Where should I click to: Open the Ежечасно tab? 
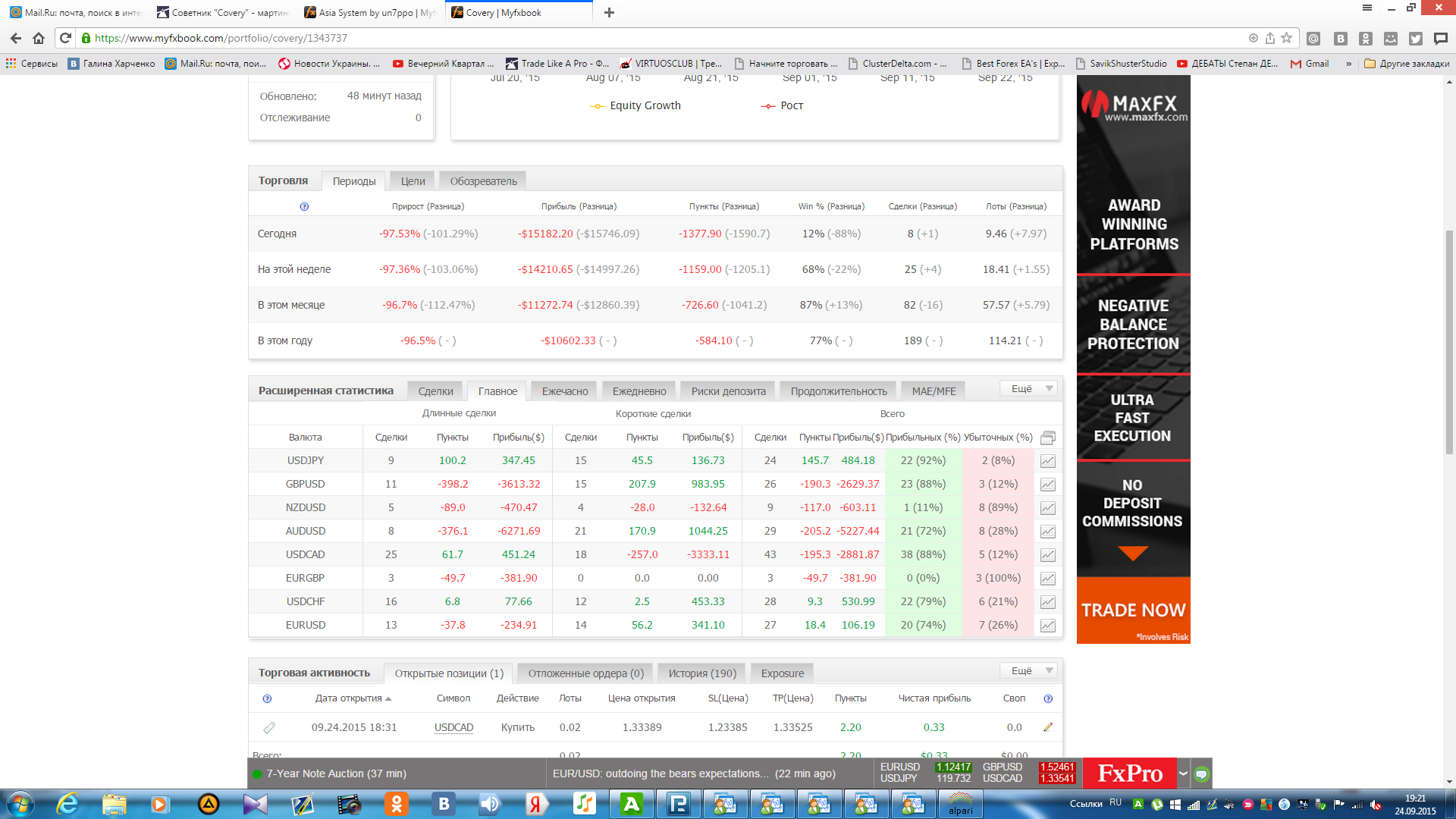565,391
